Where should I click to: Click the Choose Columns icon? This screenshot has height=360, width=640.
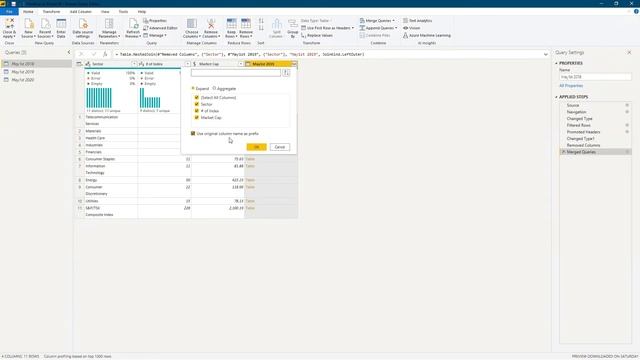(x=191, y=24)
